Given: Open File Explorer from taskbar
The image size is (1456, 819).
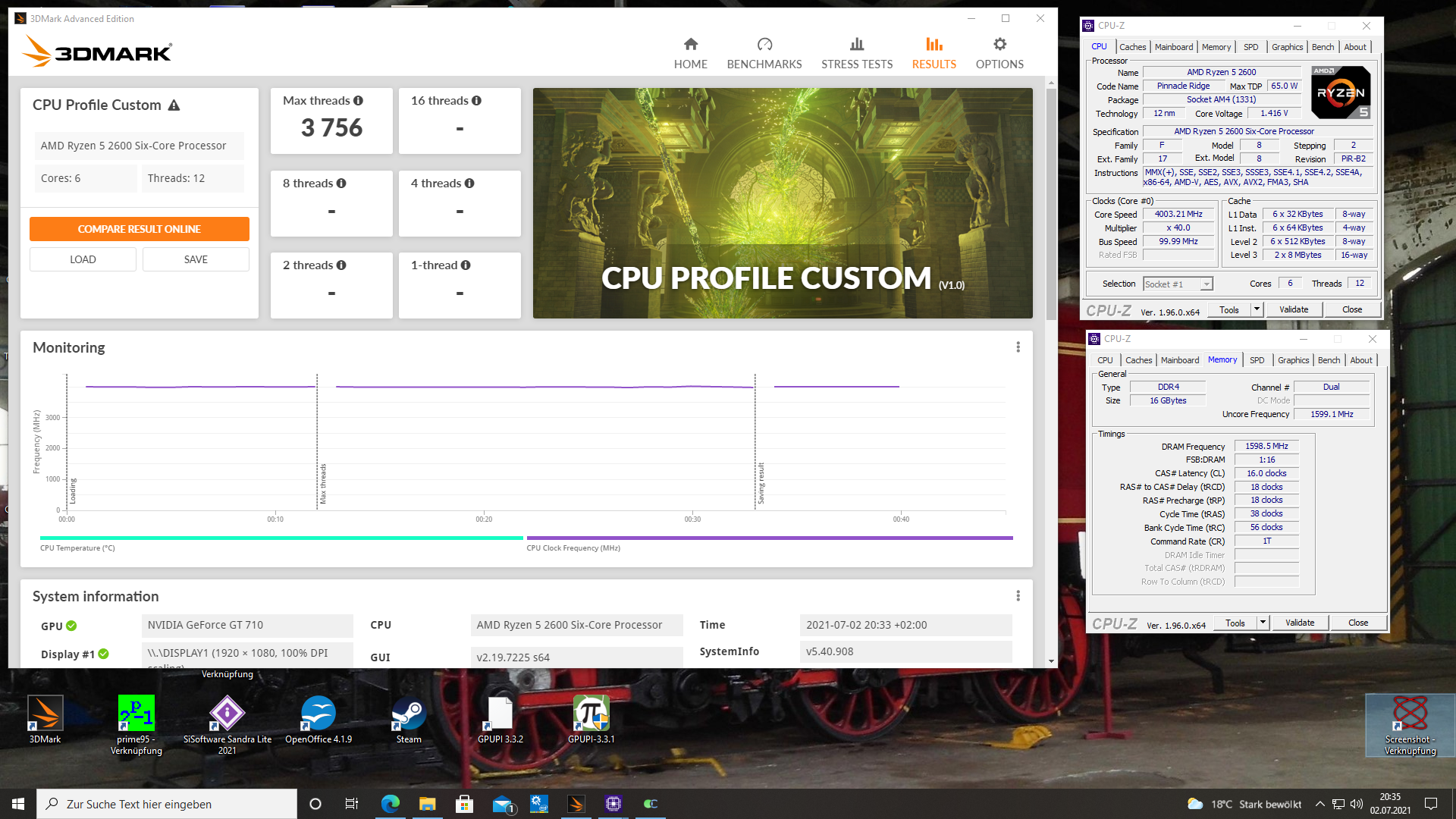Looking at the screenshot, I should [428, 804].
